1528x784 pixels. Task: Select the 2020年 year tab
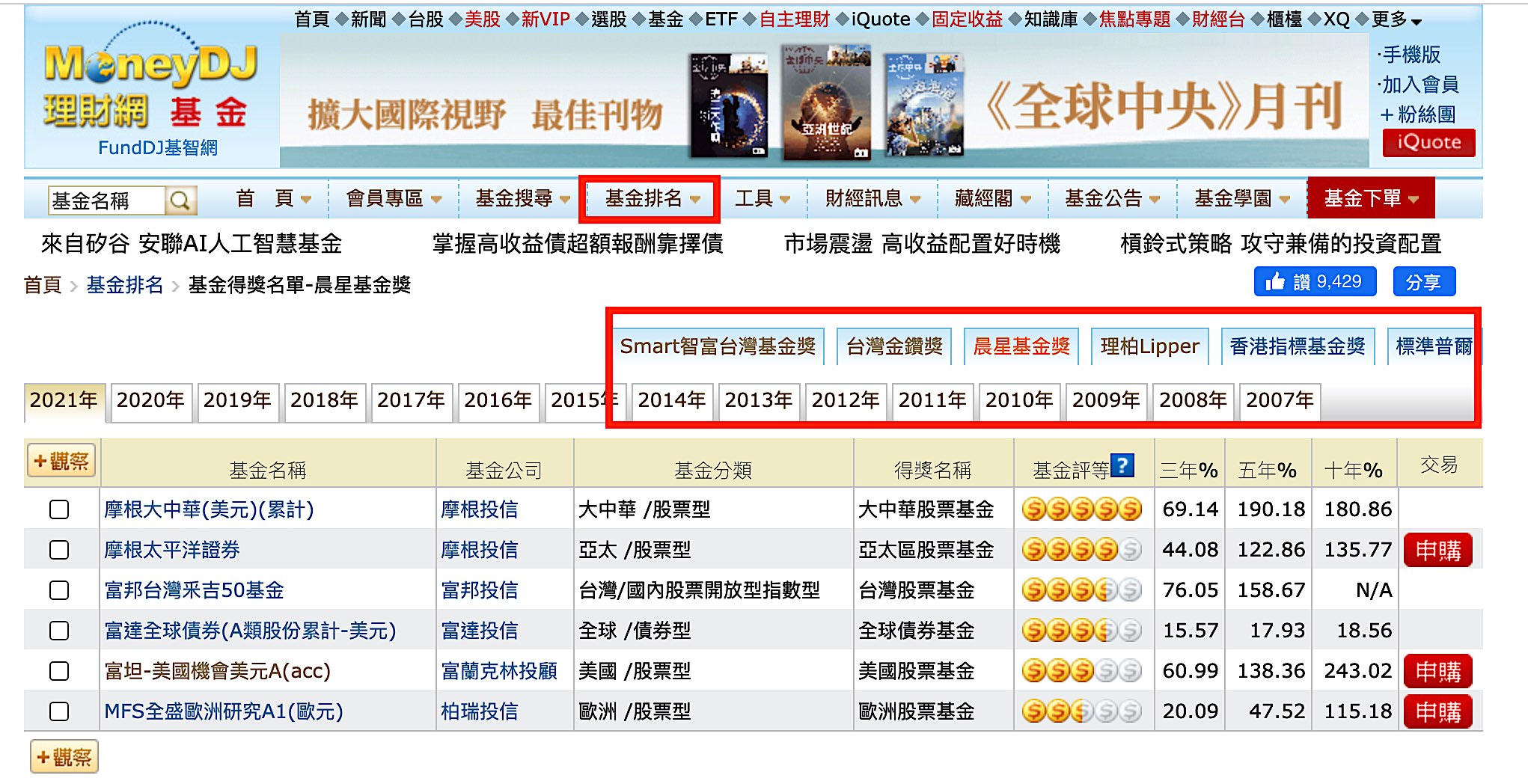coord(150,401)
